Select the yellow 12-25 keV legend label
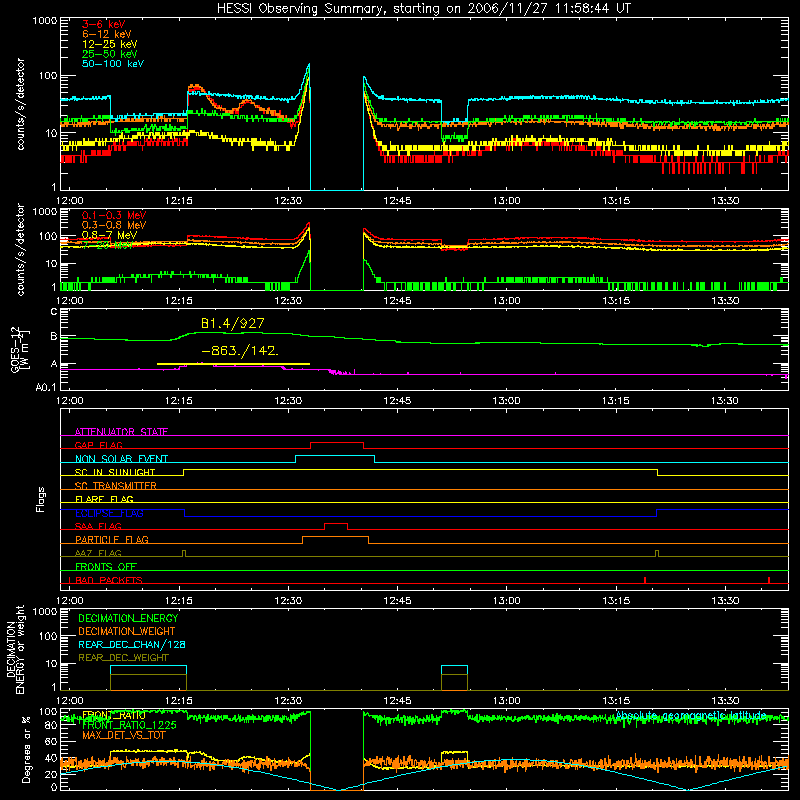This screenshot has height=800, width=800. pos(110,44)
